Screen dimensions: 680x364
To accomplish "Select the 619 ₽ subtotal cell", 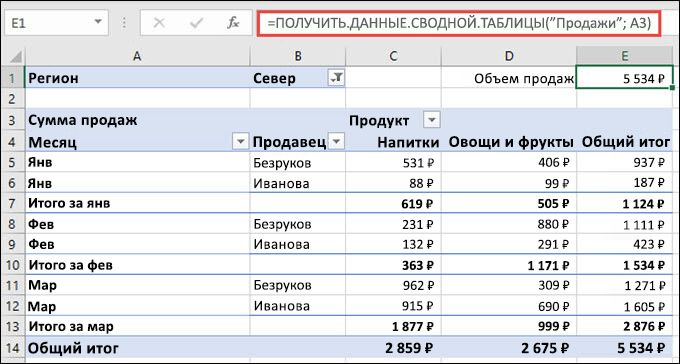I will 393,203.
